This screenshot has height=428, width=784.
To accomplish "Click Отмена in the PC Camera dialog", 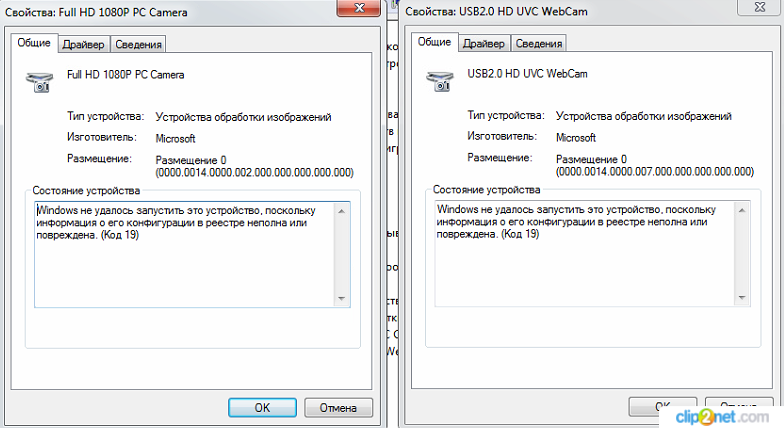I will 338,408.
